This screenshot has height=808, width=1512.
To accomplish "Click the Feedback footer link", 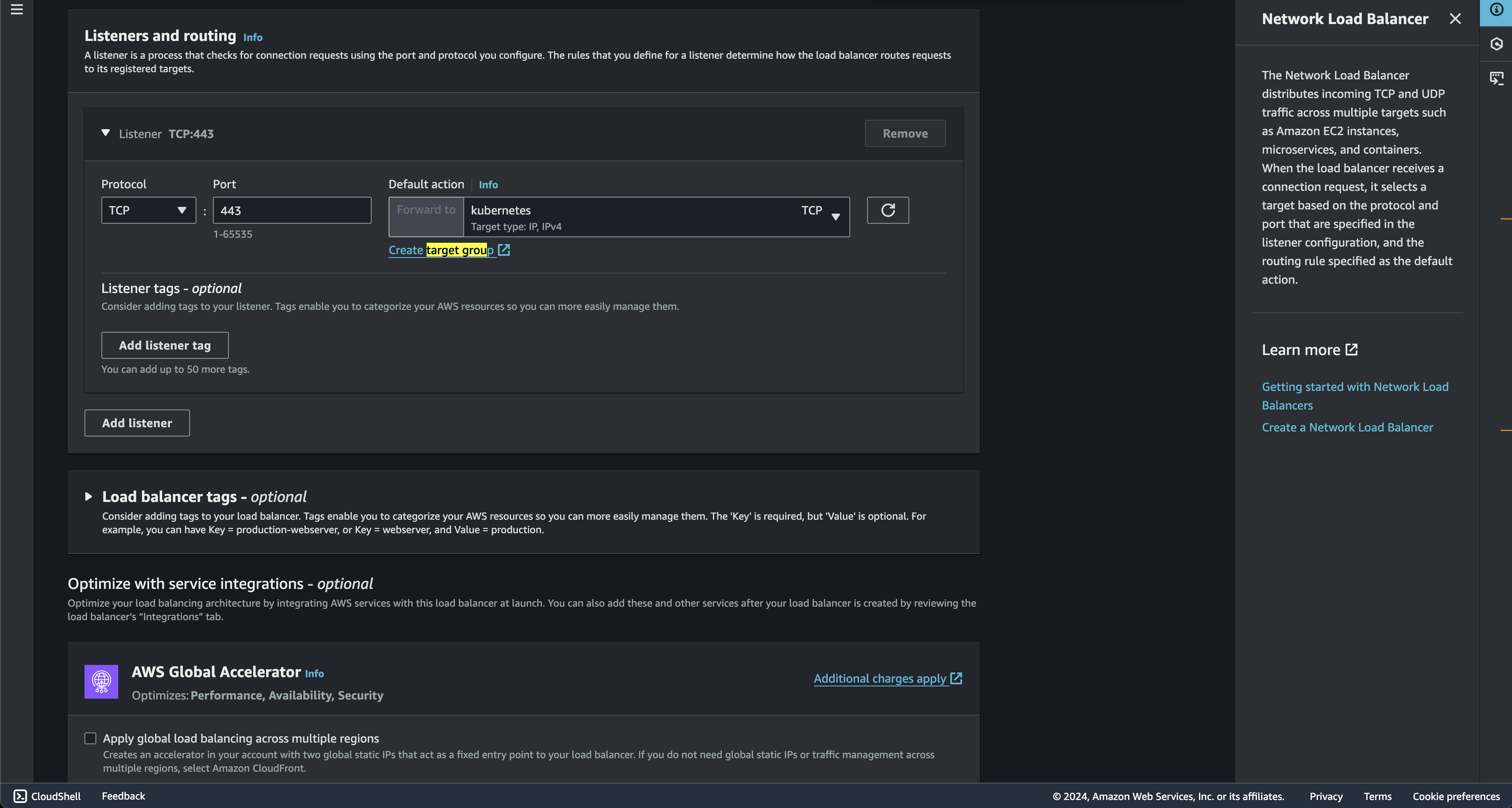I will [x=123, y=796].
